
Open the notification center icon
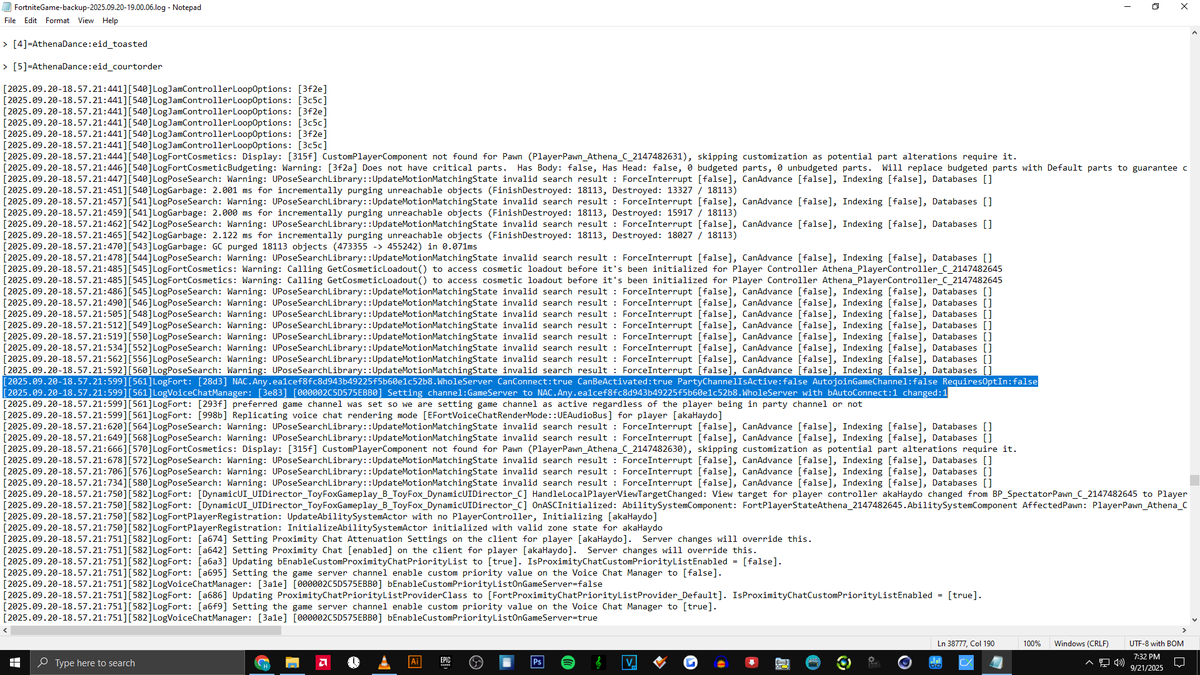[x=1180, y=662]
